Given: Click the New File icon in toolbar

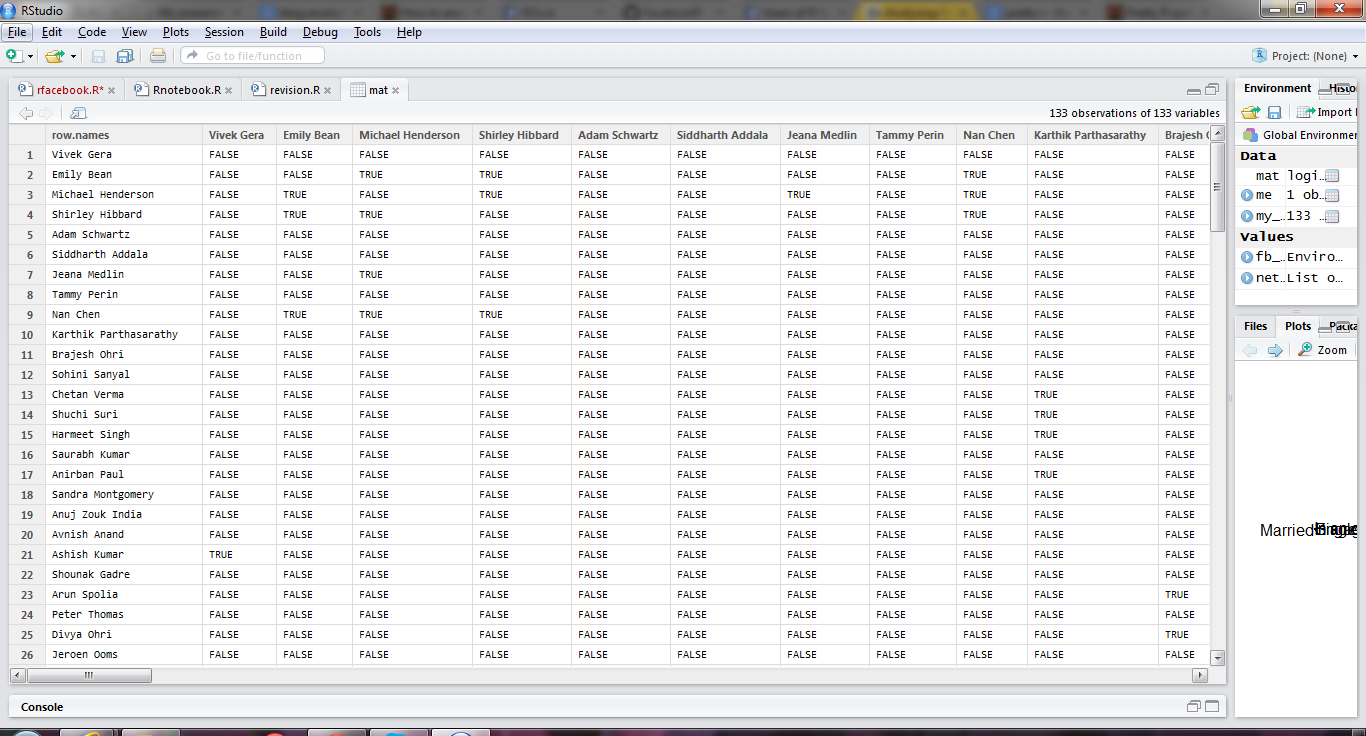Looking at the screenshot, I should [14, 56].
